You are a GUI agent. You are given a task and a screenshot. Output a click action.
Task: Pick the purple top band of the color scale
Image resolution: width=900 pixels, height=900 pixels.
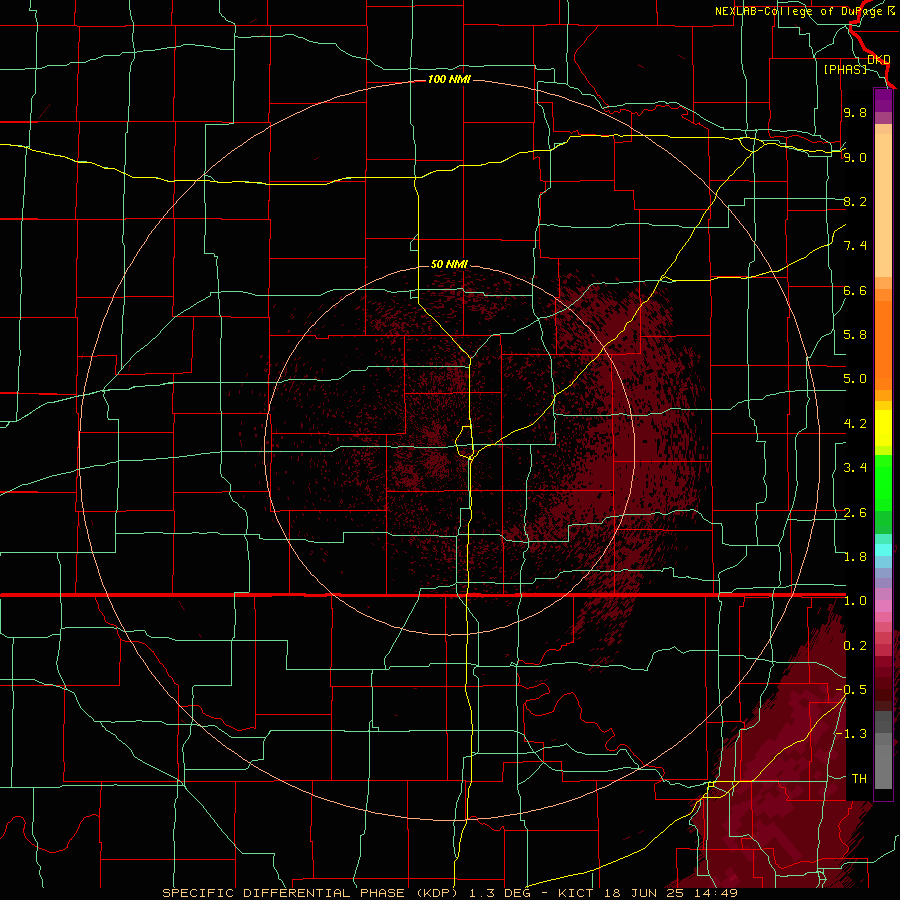(x=883, y=100)
